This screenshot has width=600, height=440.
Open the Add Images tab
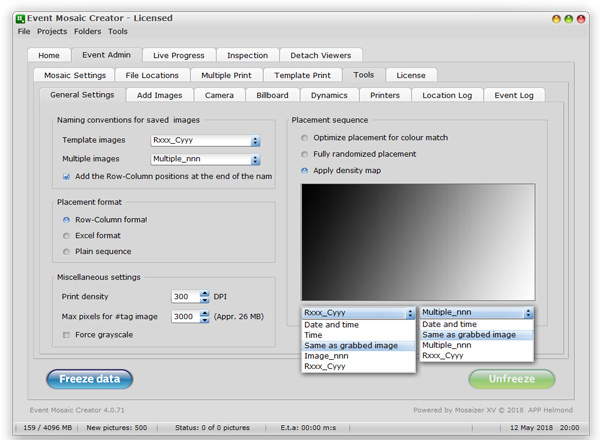160,95
